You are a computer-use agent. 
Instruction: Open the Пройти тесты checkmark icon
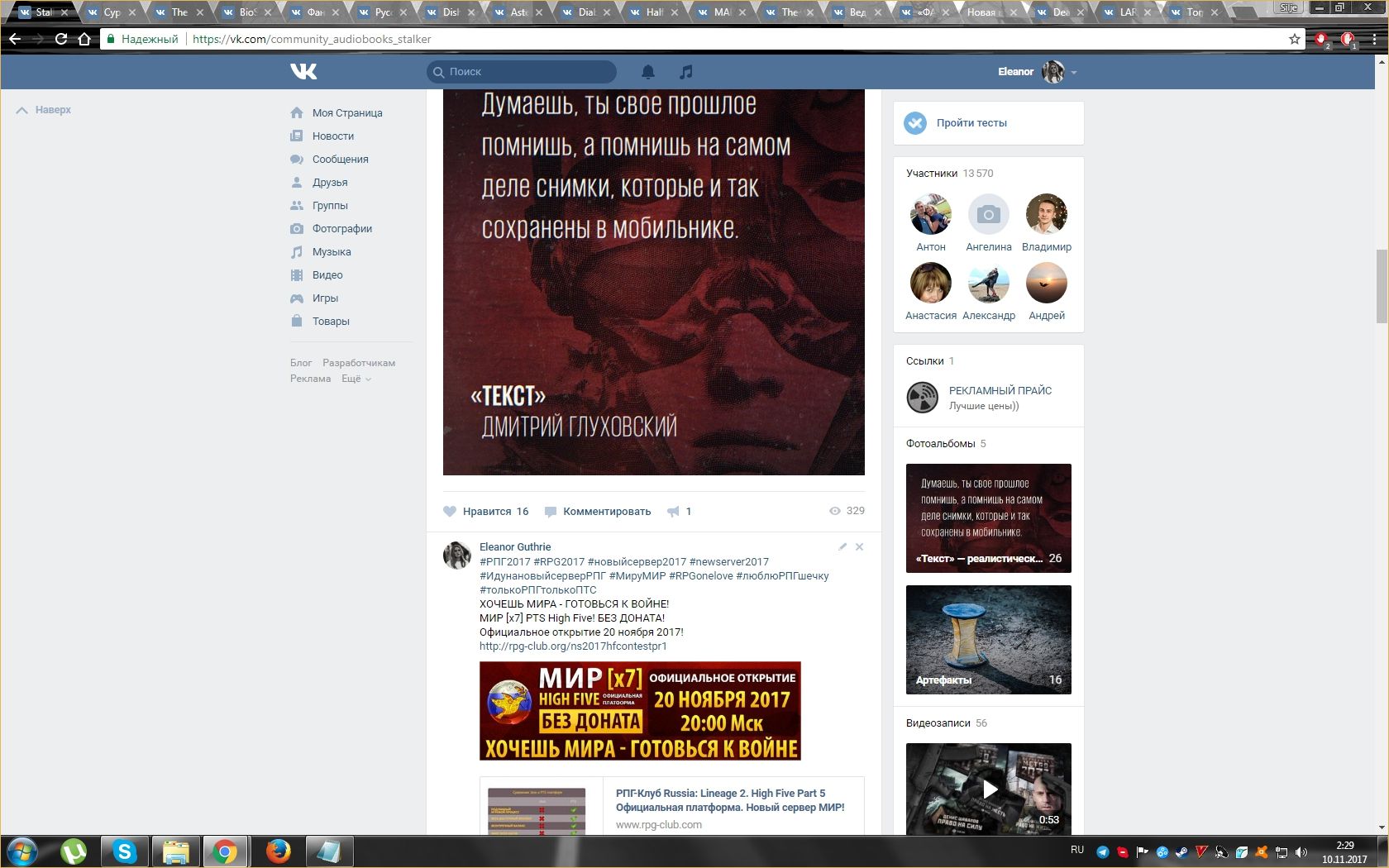915,123
